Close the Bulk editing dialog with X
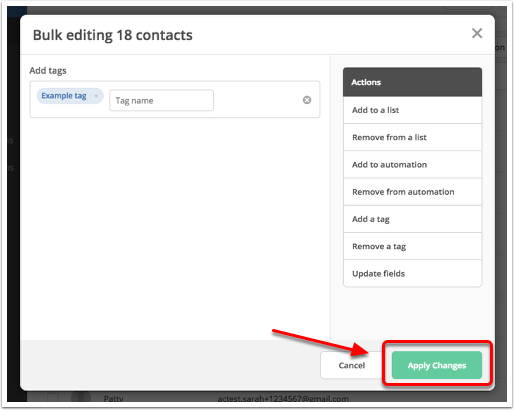This screenshot has width=514, height=410. (477, 33)
